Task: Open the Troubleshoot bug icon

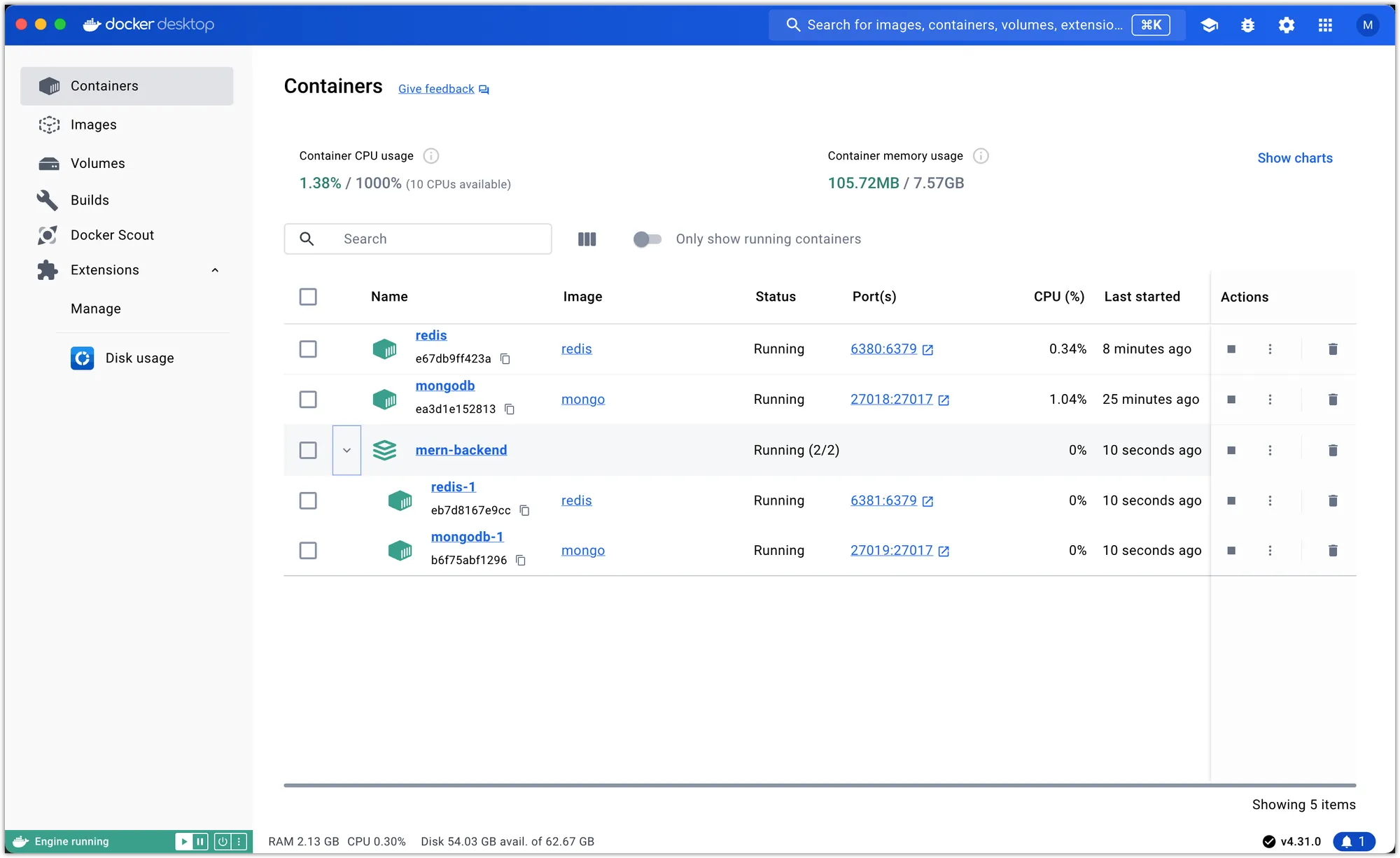Action: [x=1247, y=25]
